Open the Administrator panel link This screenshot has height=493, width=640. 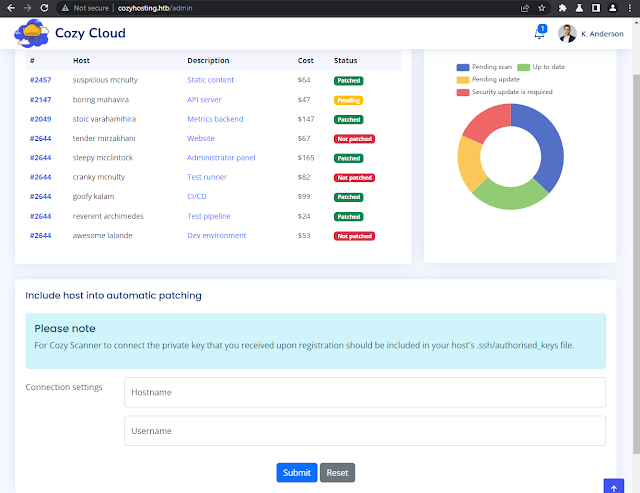(221, 158)
